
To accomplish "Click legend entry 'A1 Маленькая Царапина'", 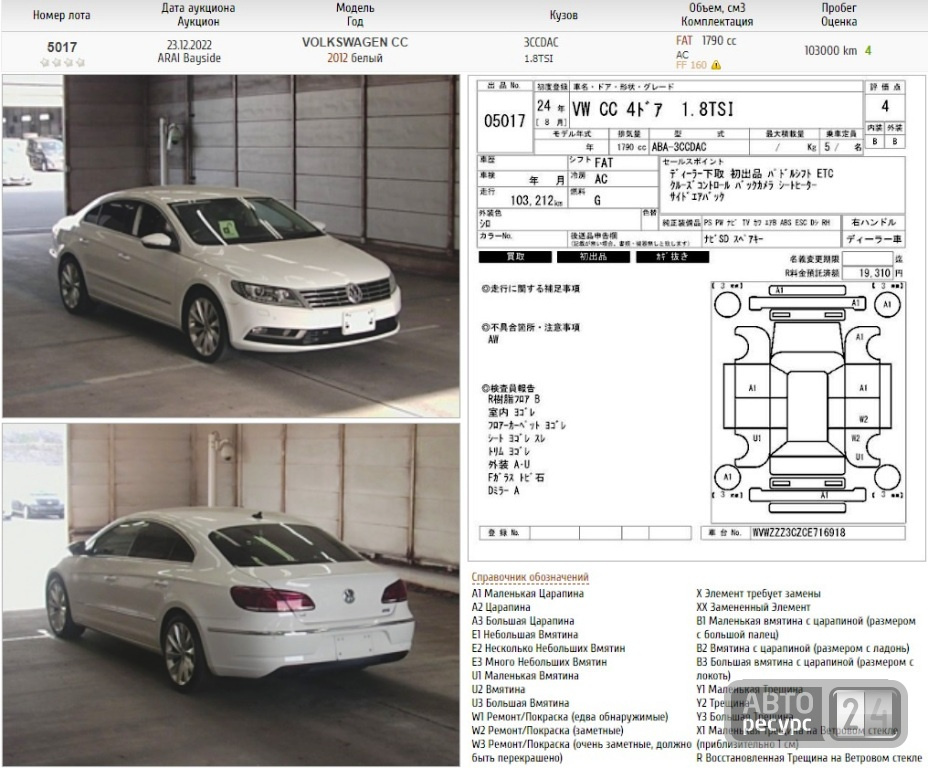I will (x=527, y=593).
